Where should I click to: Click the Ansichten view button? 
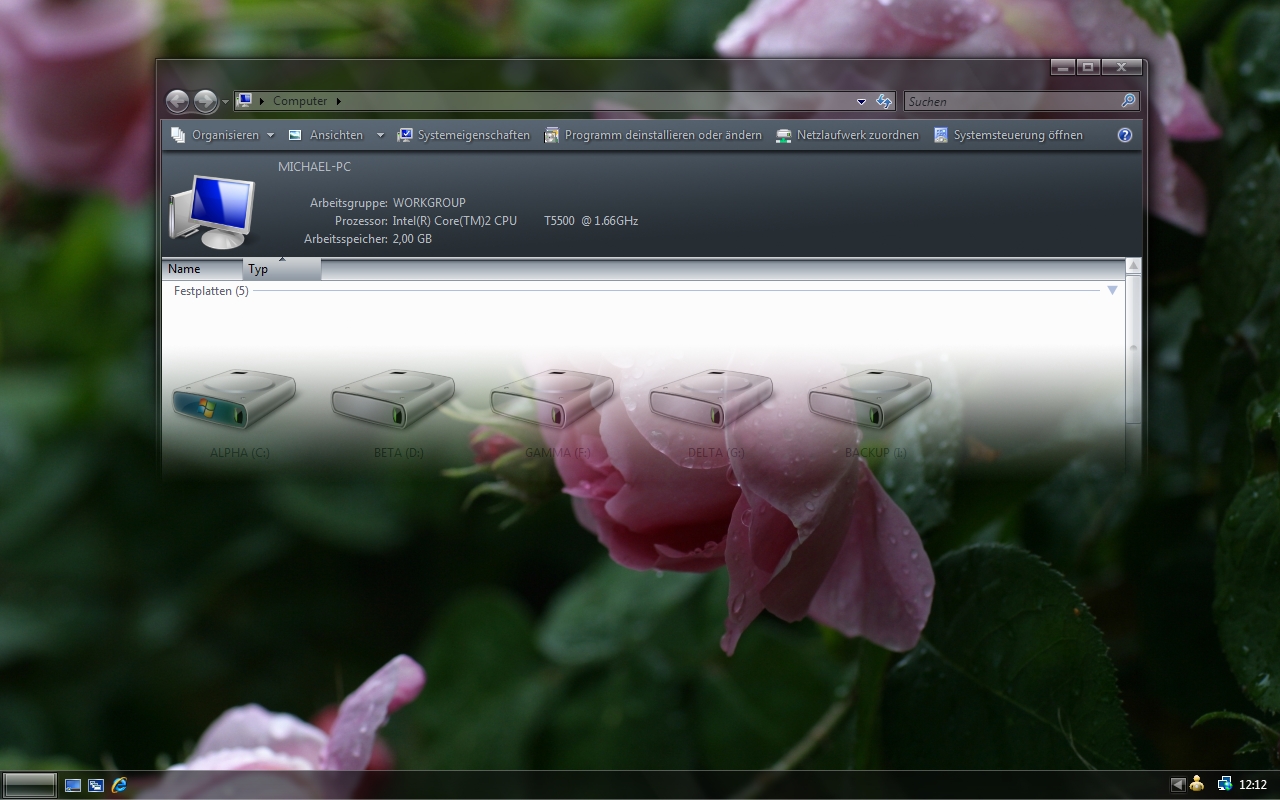click(326, 135)
